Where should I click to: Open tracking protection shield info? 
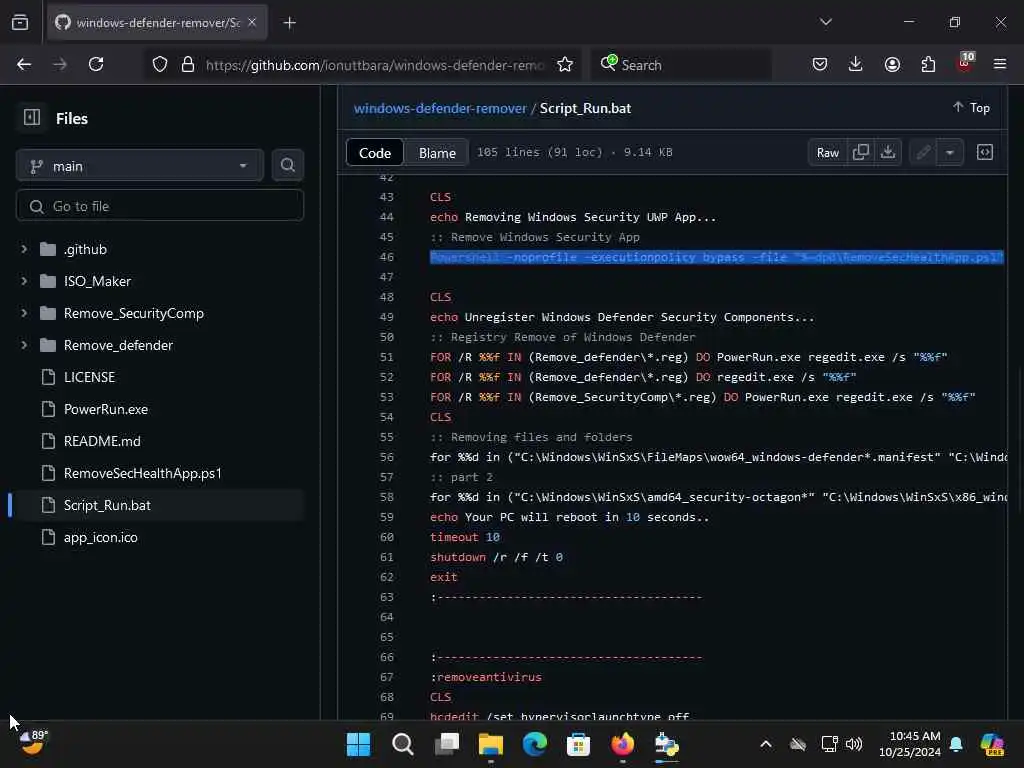160,65
